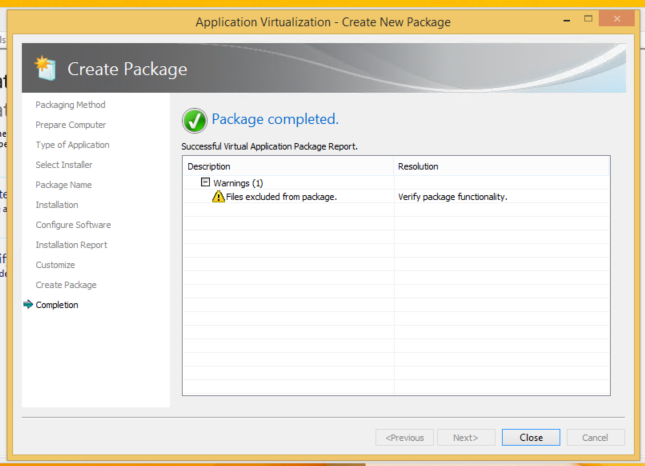Open the Installation Report step in sidebar
Viewport: 645px width, 466px height.
71,245
